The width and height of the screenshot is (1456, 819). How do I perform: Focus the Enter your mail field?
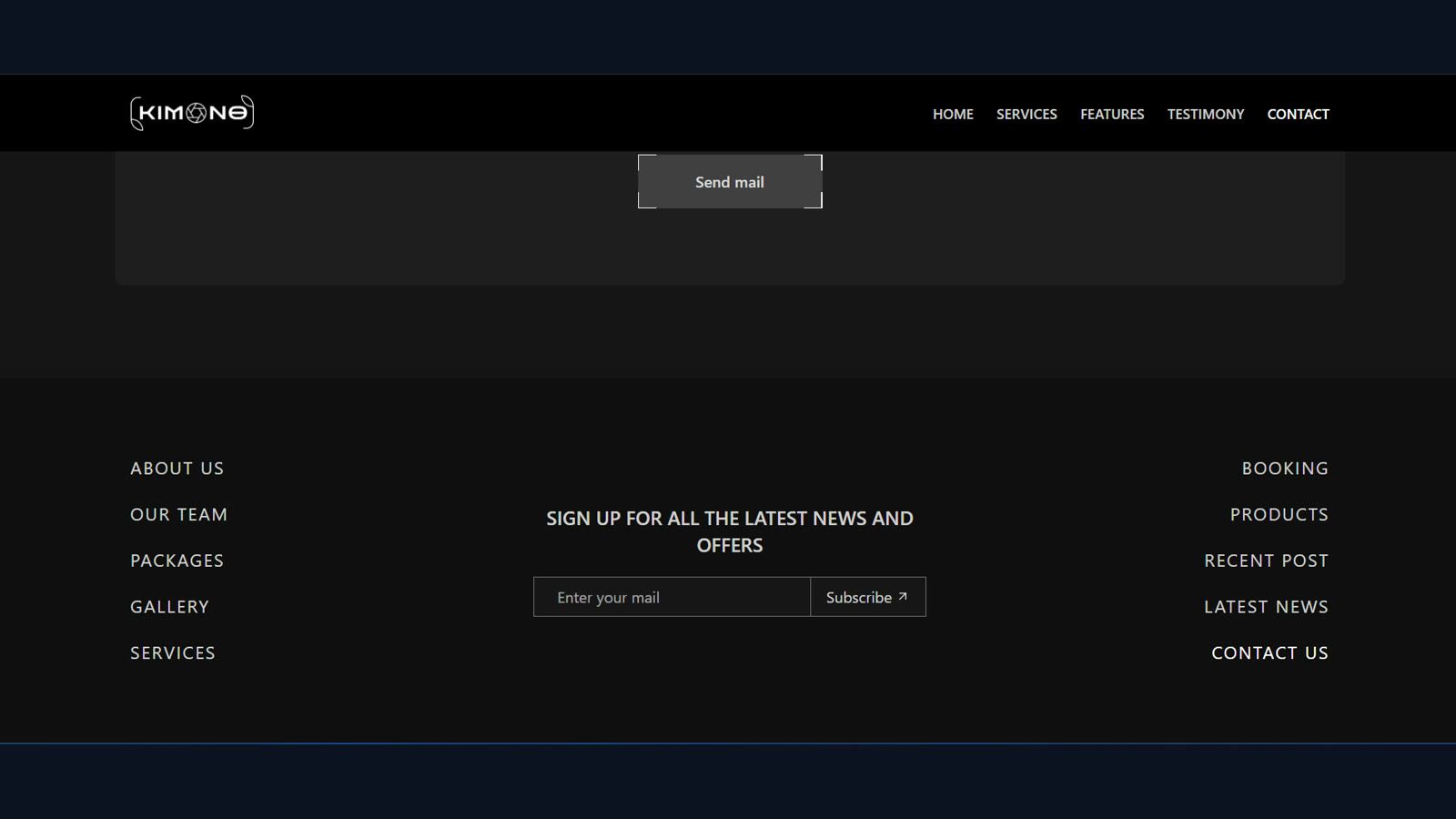(x=672, y=597)
